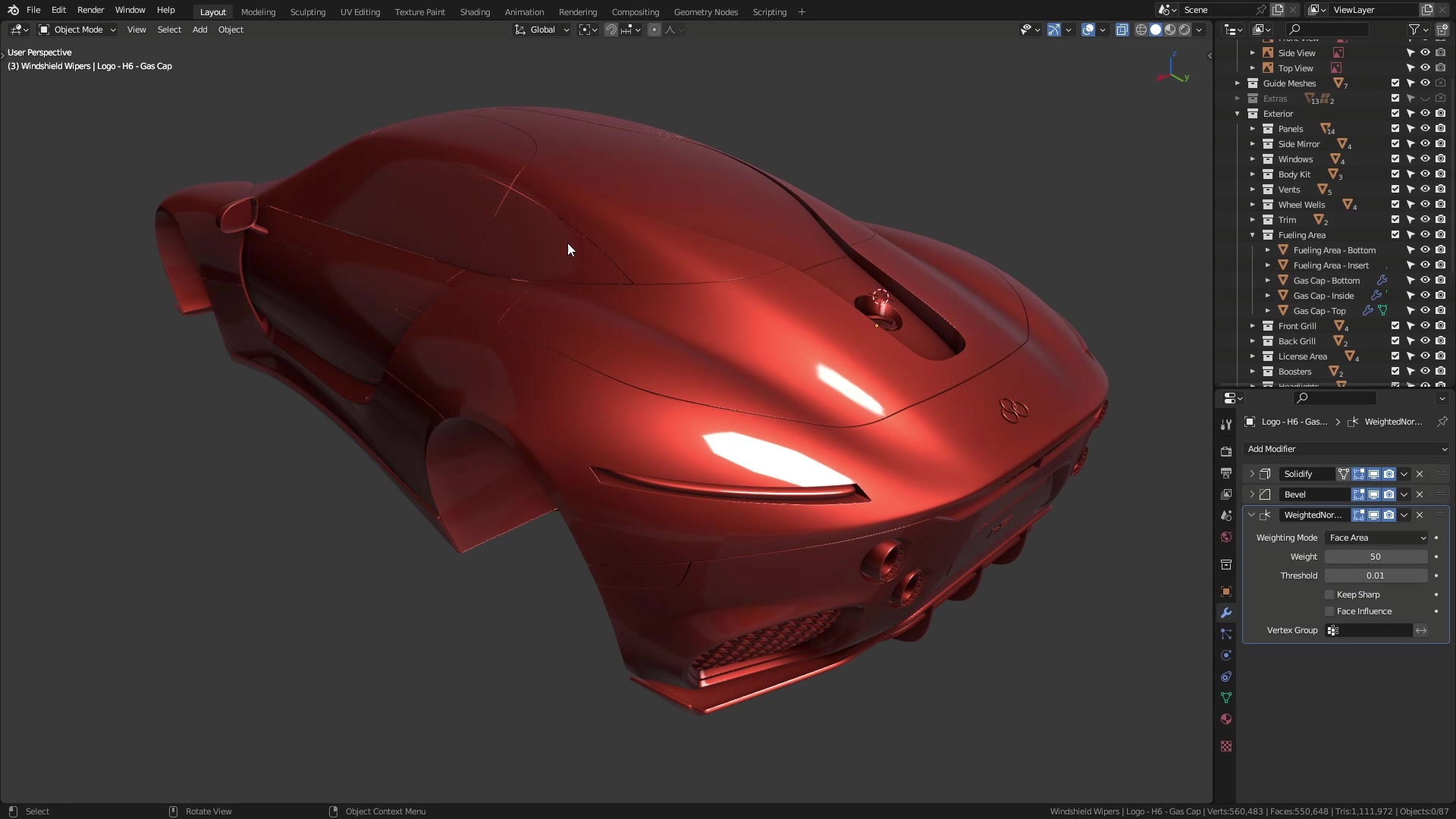Image resolution: width=1456 pixels, height=819 pixels.
Task: Open the Tool properties tab
Action: click(1226, 425)
